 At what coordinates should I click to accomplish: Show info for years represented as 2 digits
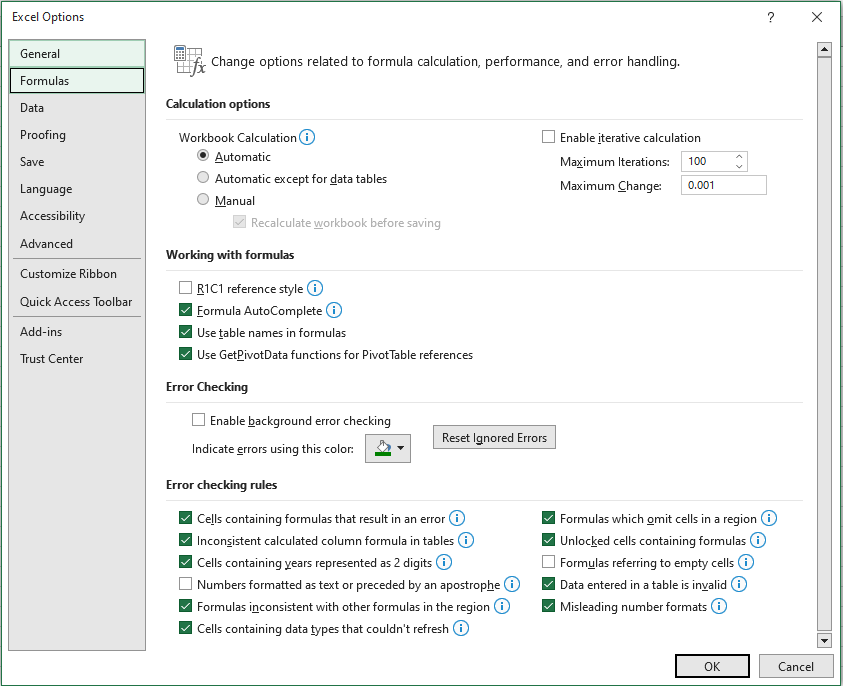(x=444, y=562)
